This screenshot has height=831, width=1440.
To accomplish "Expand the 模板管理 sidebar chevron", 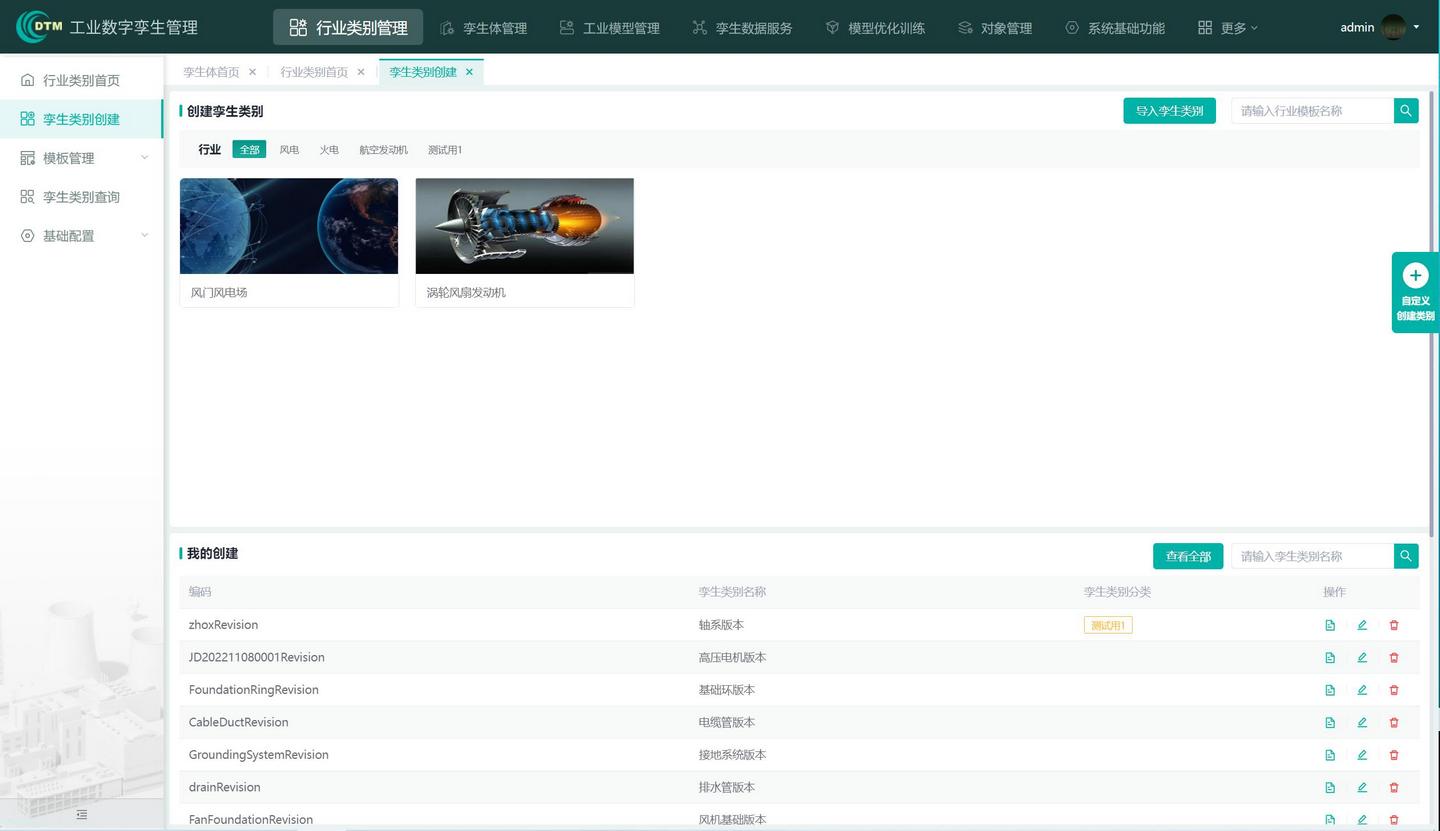I will click(x=144, y=158).
